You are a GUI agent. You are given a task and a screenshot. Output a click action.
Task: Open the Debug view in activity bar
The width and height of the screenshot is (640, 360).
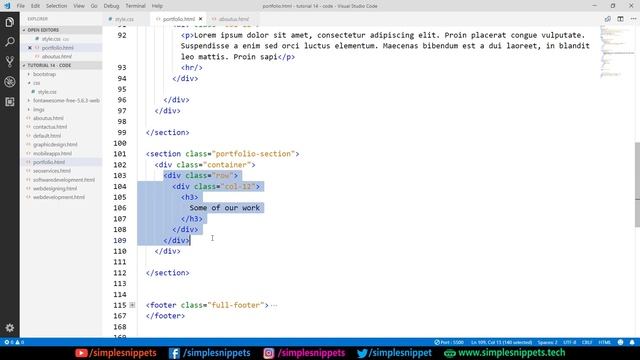click(x=9, y=82)
